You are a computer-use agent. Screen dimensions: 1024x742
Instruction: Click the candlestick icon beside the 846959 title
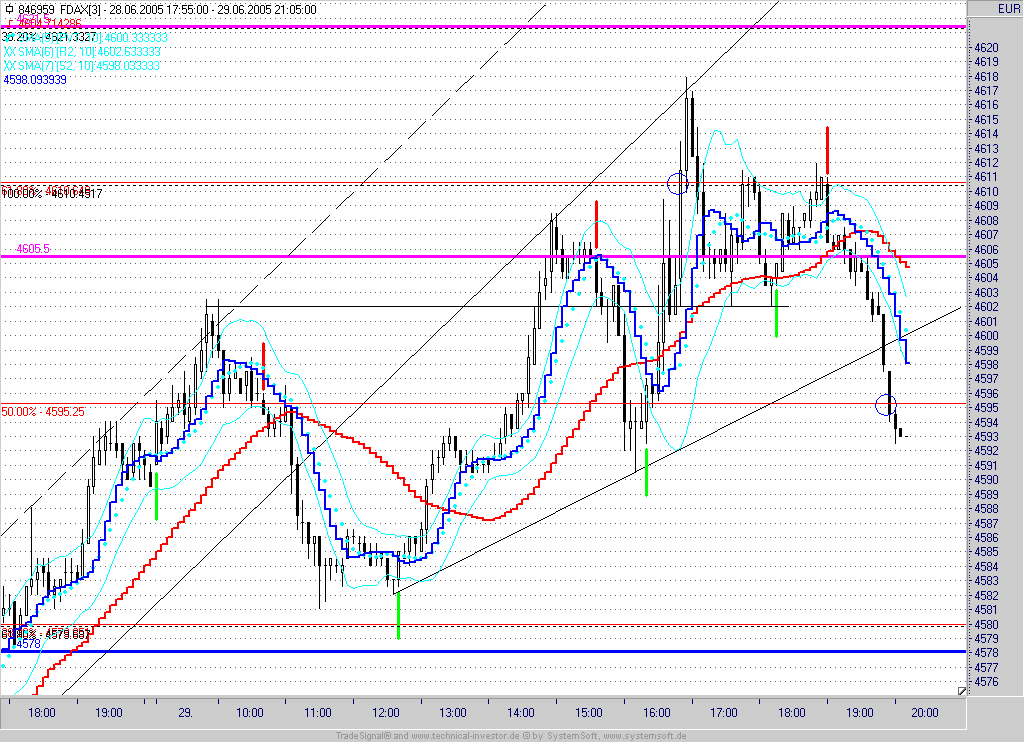pos(9,9)
